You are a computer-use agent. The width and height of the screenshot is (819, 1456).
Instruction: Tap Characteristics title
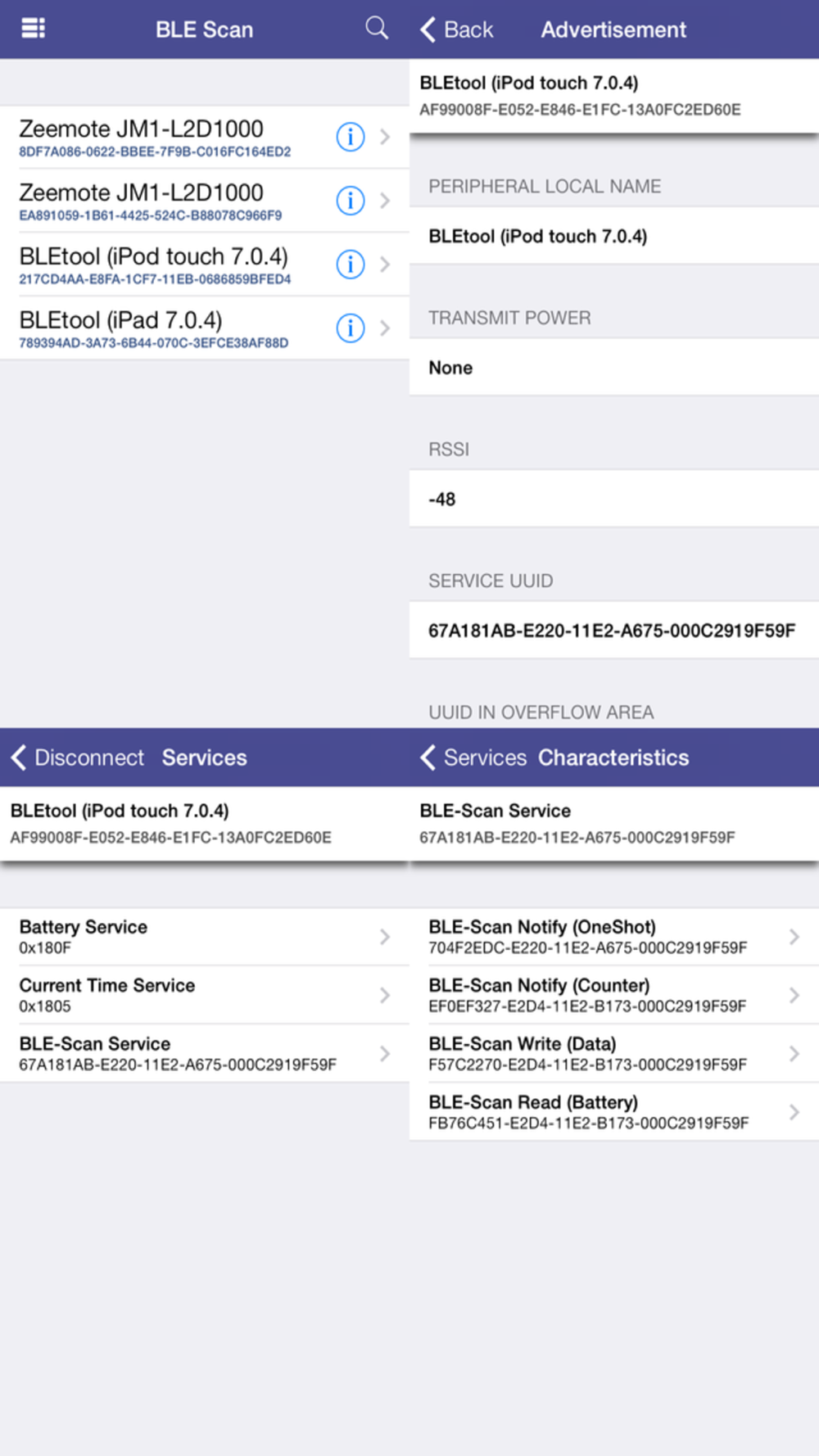(613, 757)
